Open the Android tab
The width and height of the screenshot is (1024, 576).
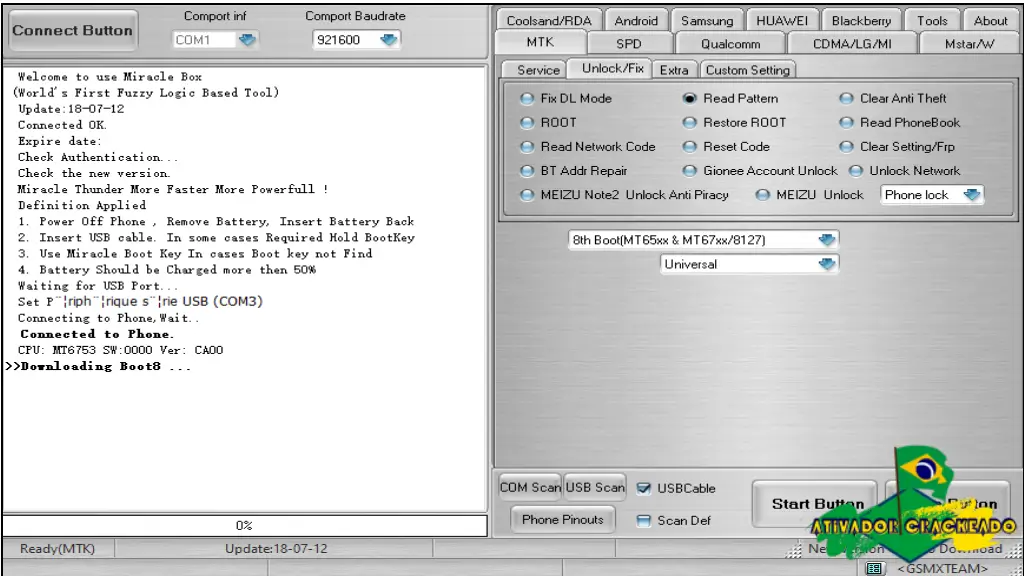point(636,21)
